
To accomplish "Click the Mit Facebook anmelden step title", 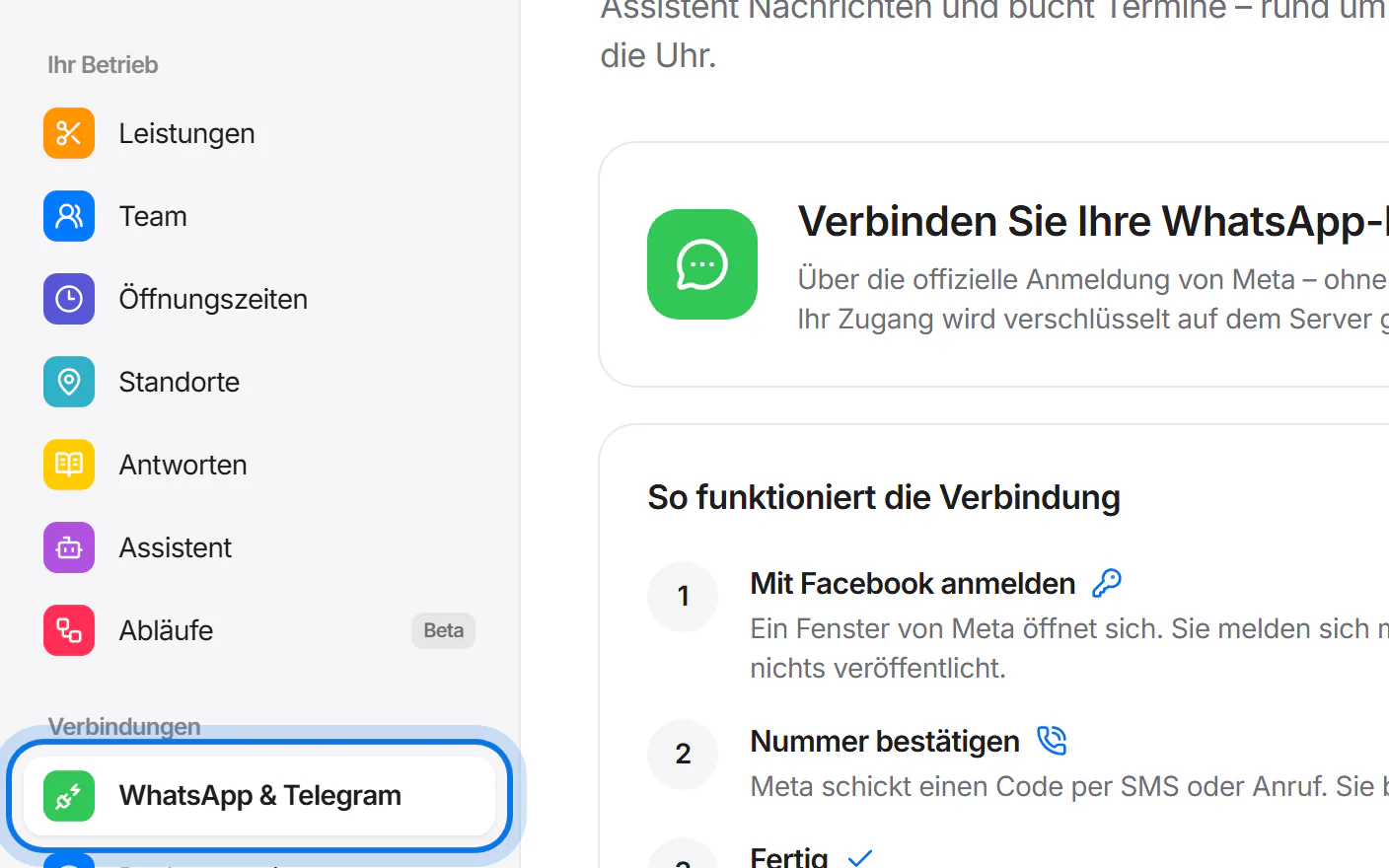I will tap(913, 583).
